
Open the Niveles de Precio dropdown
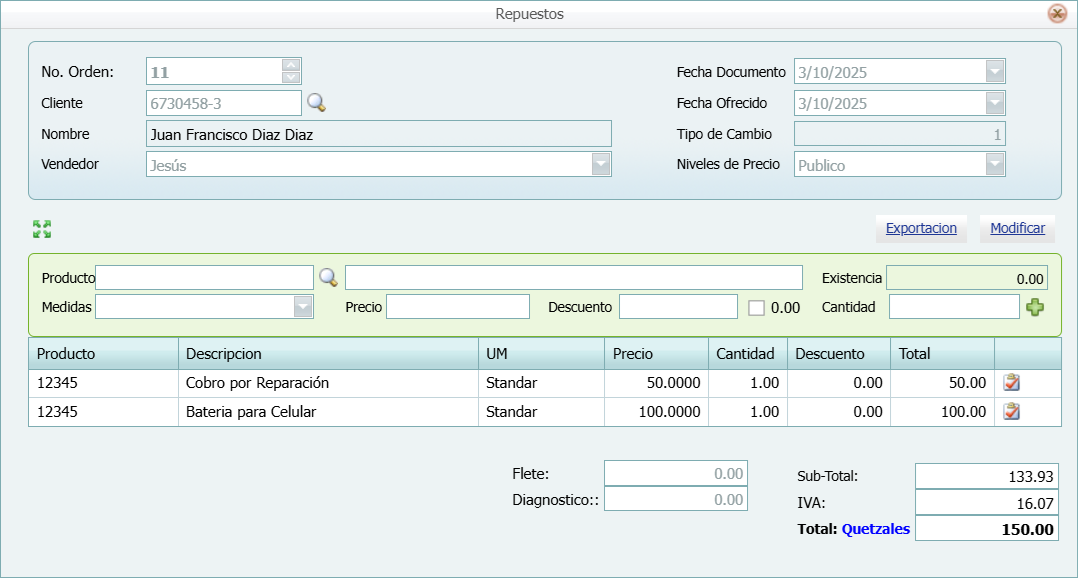996,163
